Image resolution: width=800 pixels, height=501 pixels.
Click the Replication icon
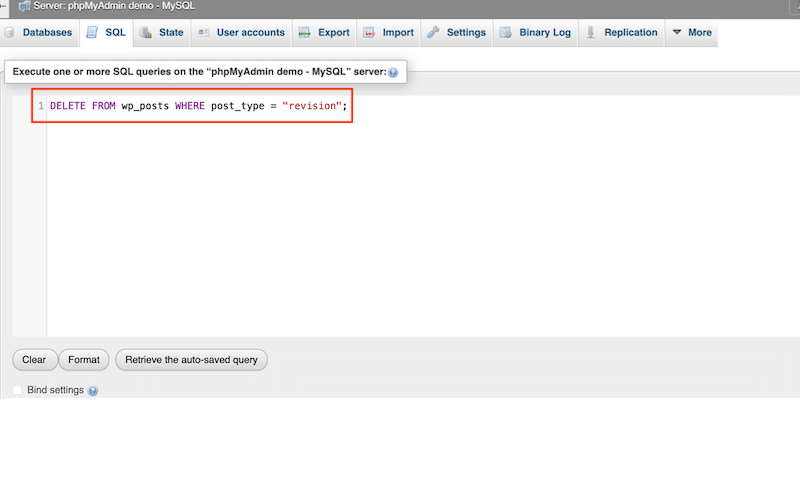[x=591, y=33]
